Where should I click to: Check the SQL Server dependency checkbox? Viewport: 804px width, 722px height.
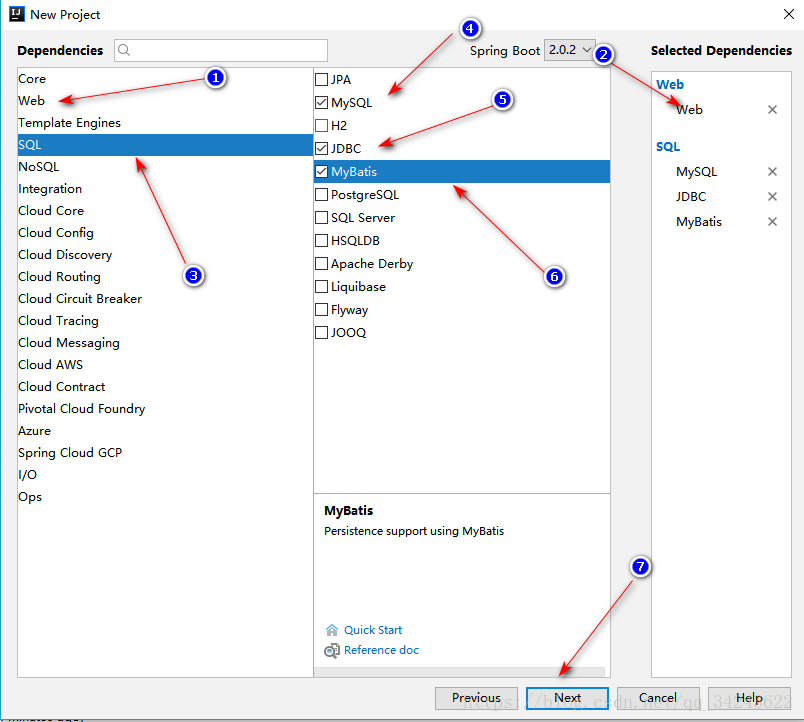pos(321,217)
